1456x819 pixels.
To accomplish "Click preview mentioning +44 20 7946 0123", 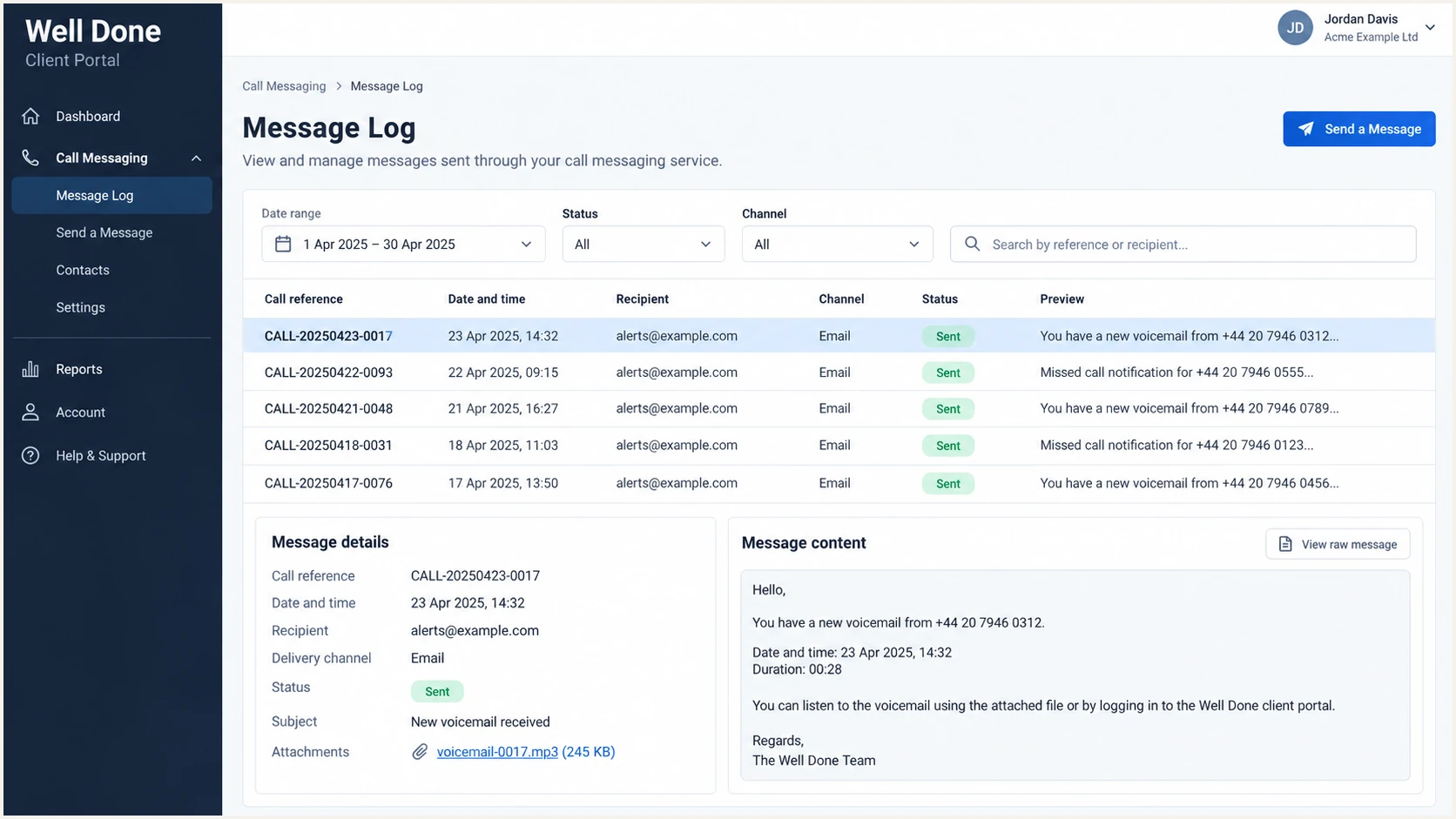I will tap(1176, 445).
